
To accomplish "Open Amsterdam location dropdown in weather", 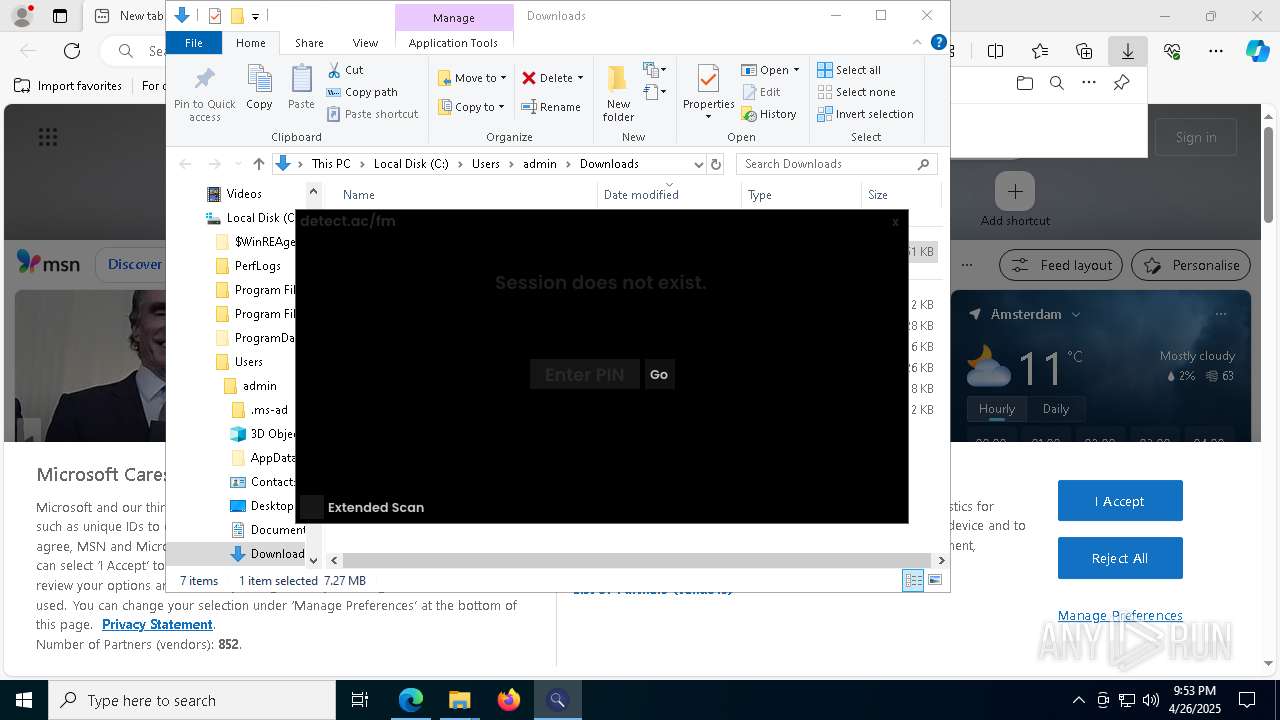I will (x=1076, y=314).
